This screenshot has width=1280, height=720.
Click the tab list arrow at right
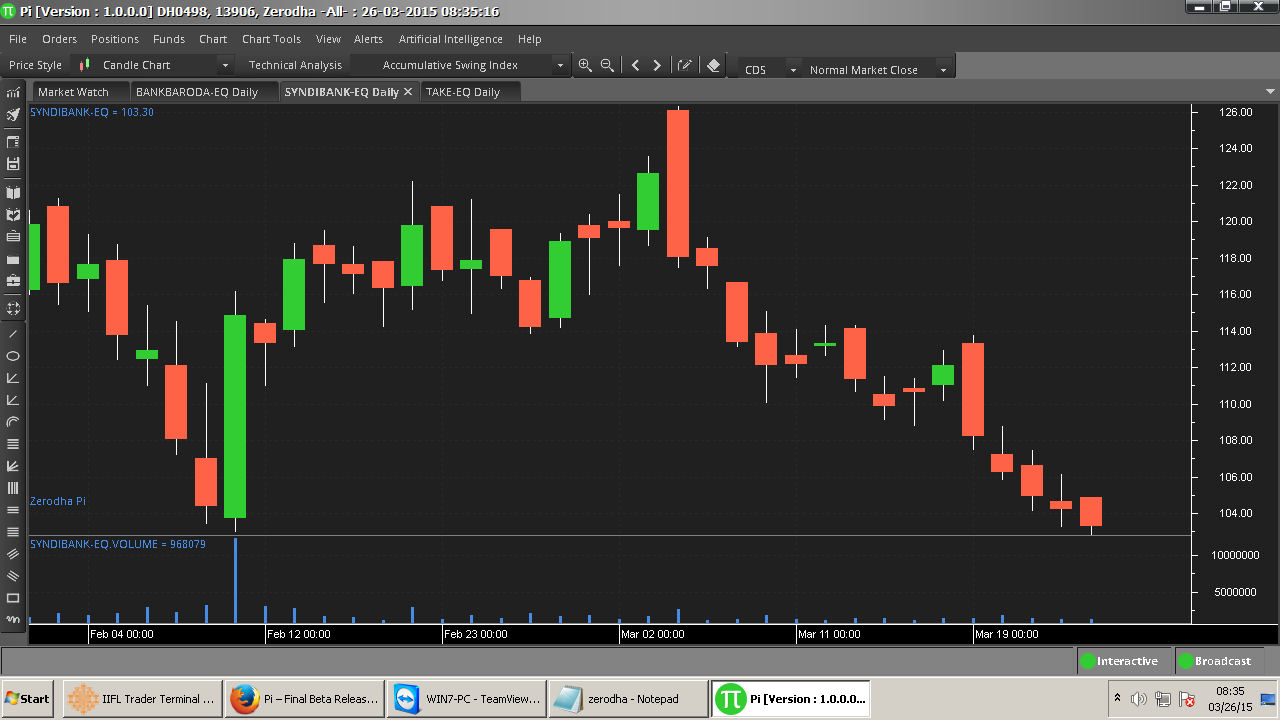(x=1271, y=91)
